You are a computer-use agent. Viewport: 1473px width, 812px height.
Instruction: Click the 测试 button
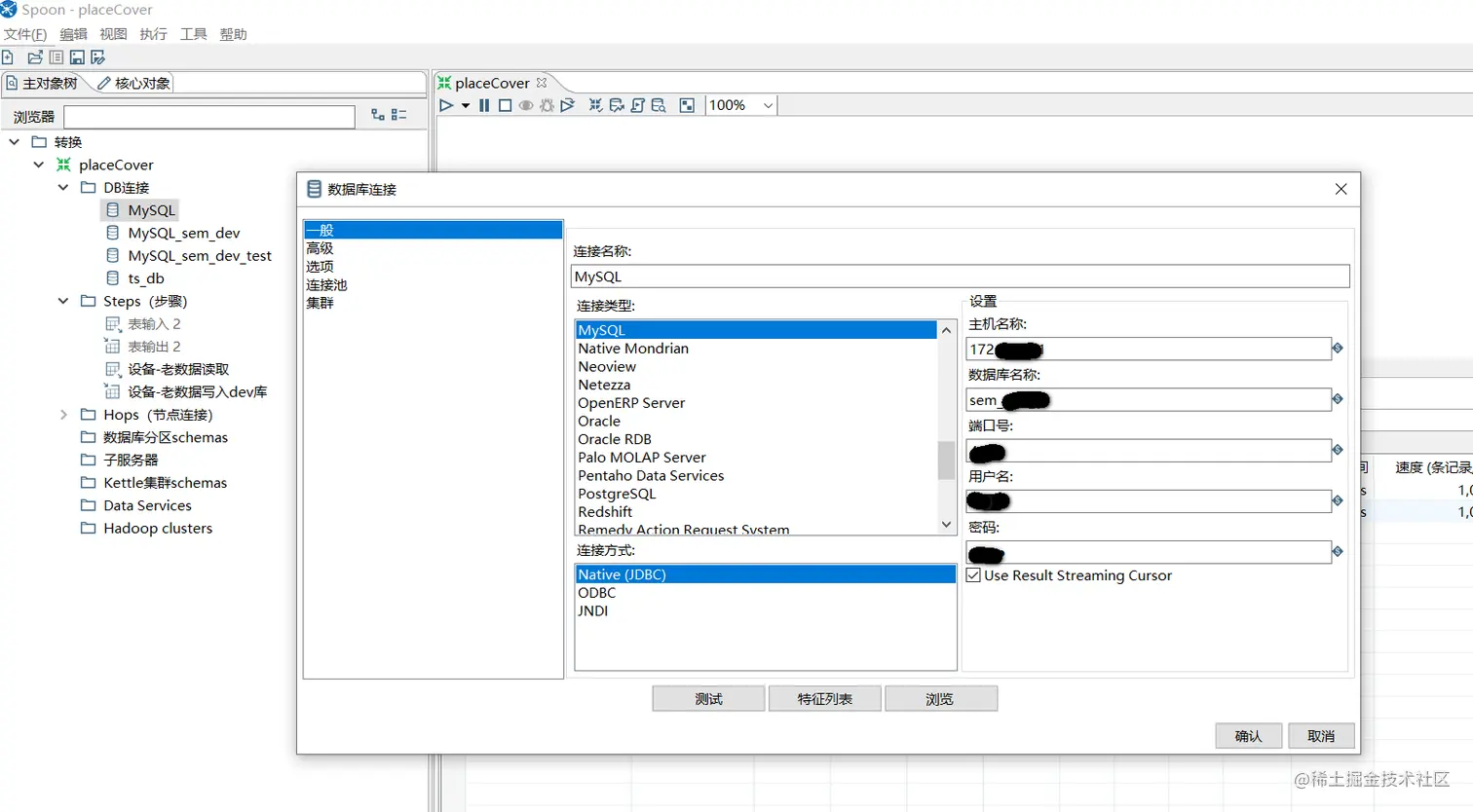click(x=708, y=699)
